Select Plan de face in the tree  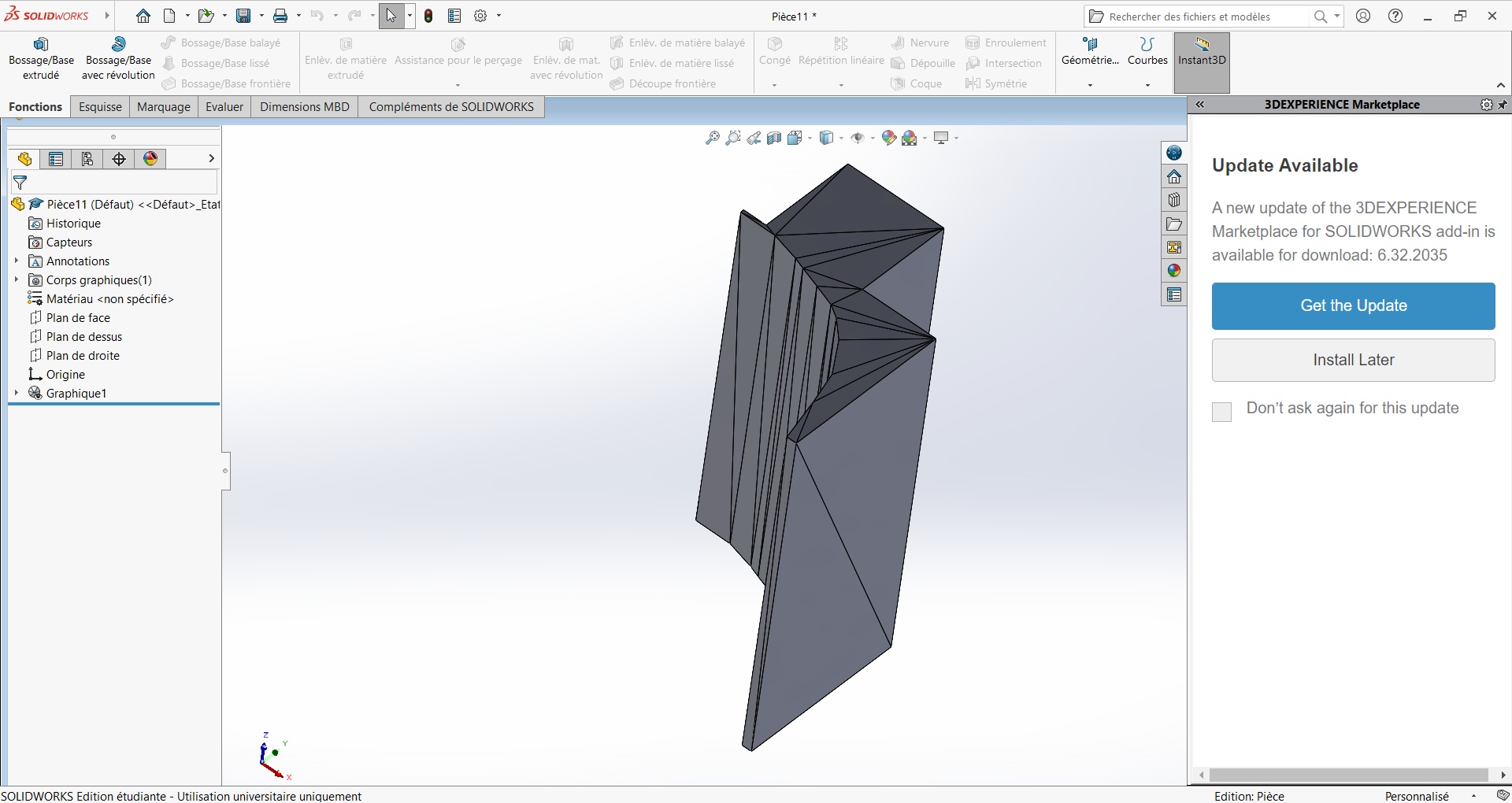[x=78, y=317]
